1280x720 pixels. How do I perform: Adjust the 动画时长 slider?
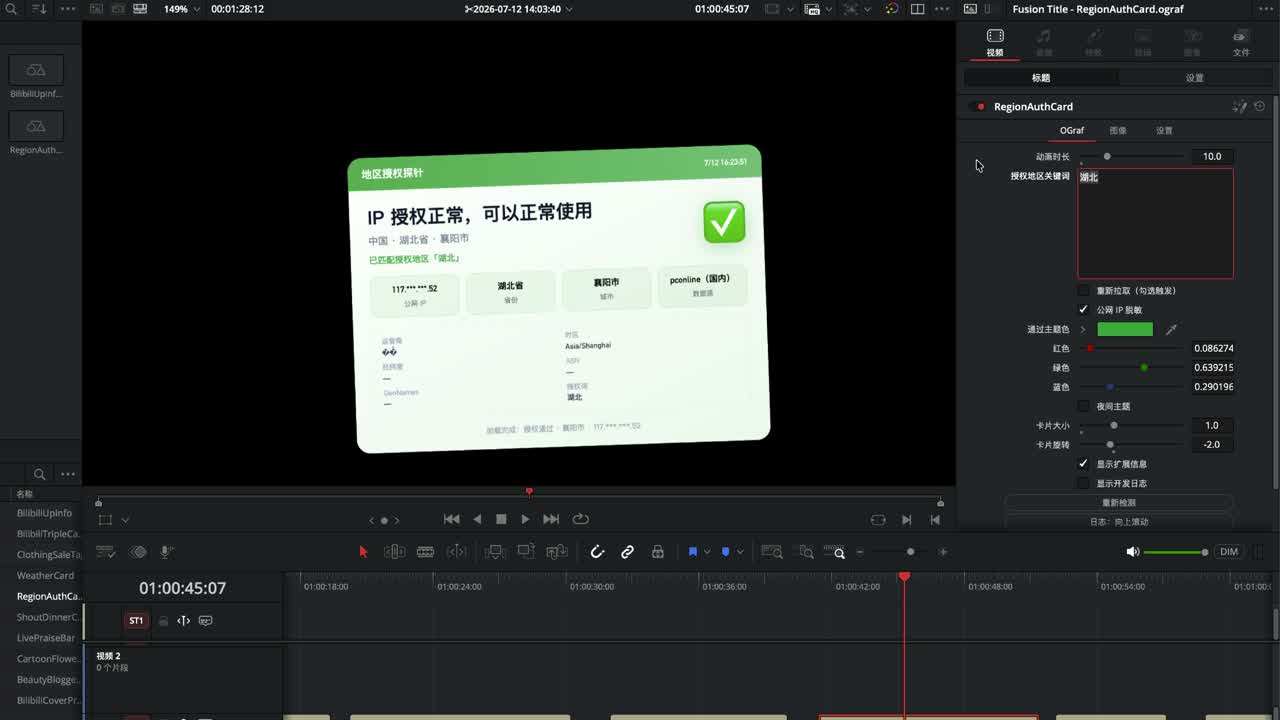[x=1131, y=156]
